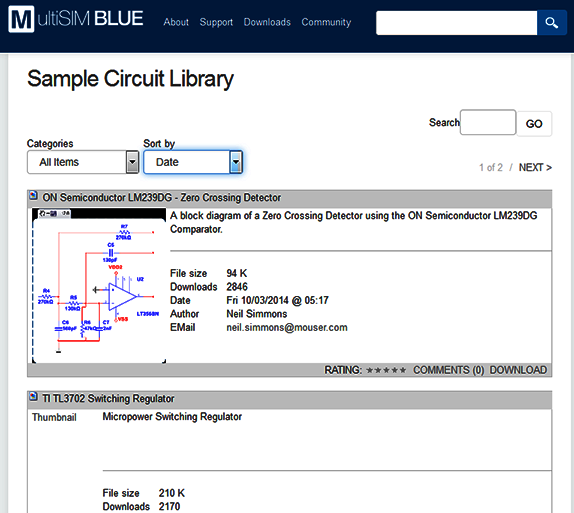The width and height of the screenshot is (574, 513).
Task: Open the Downloads menu
Action: click(x=267, y=22)
